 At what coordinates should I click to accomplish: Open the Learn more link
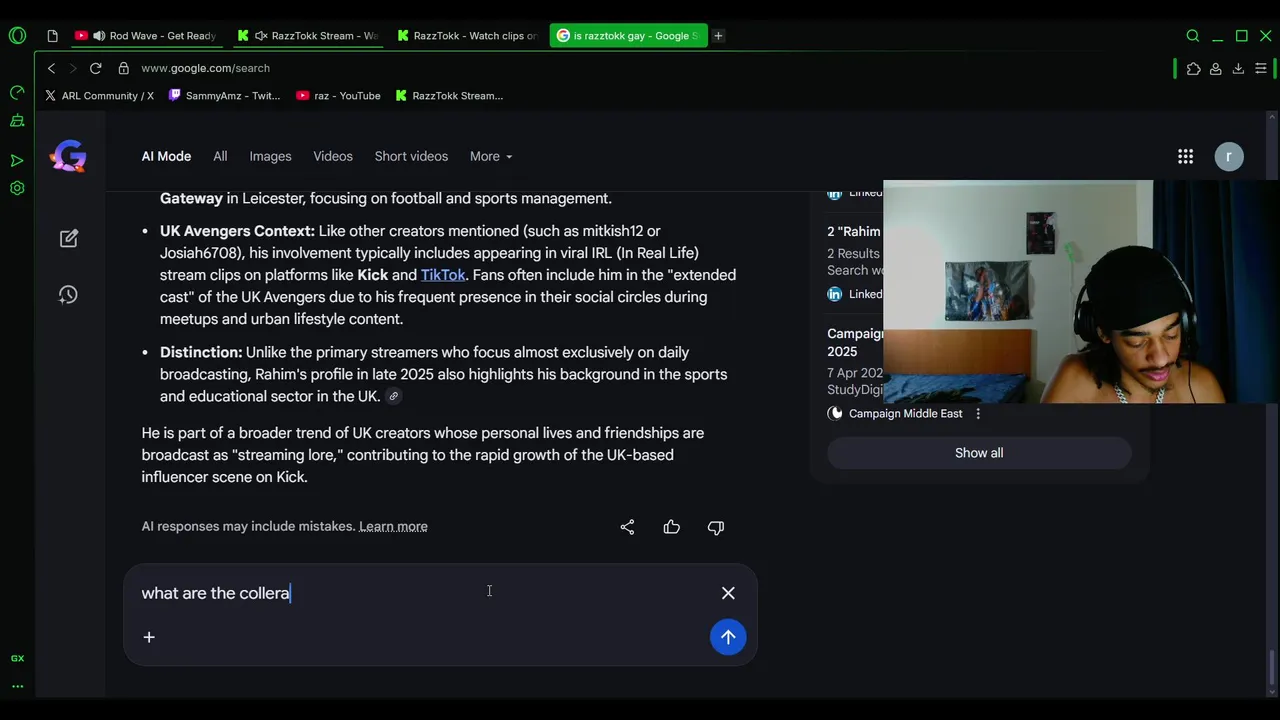coord(393,526)
